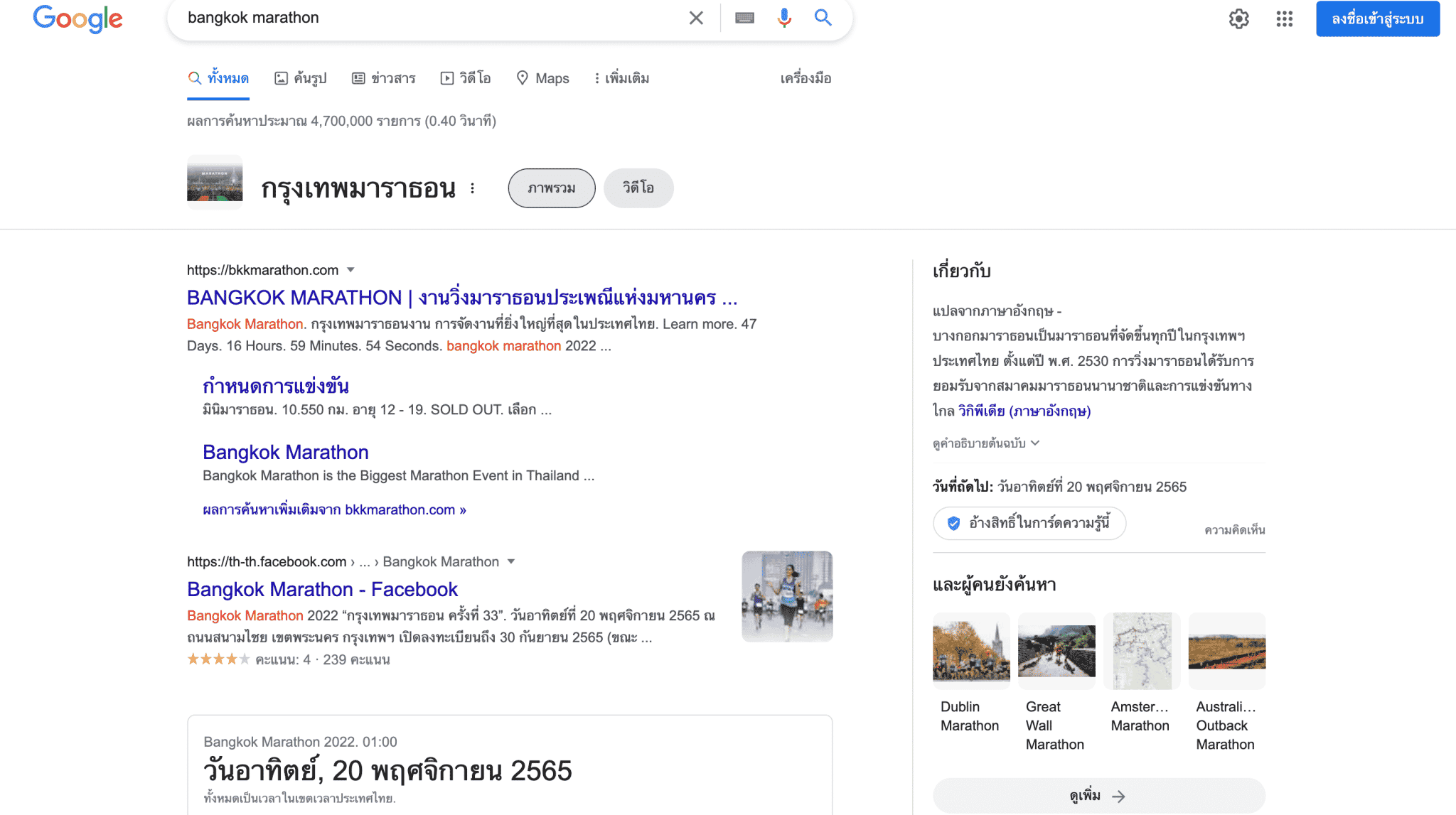1456x815 pixels.
Task: Open Dublin Marathon thumbnail
Action: [971, 651]
